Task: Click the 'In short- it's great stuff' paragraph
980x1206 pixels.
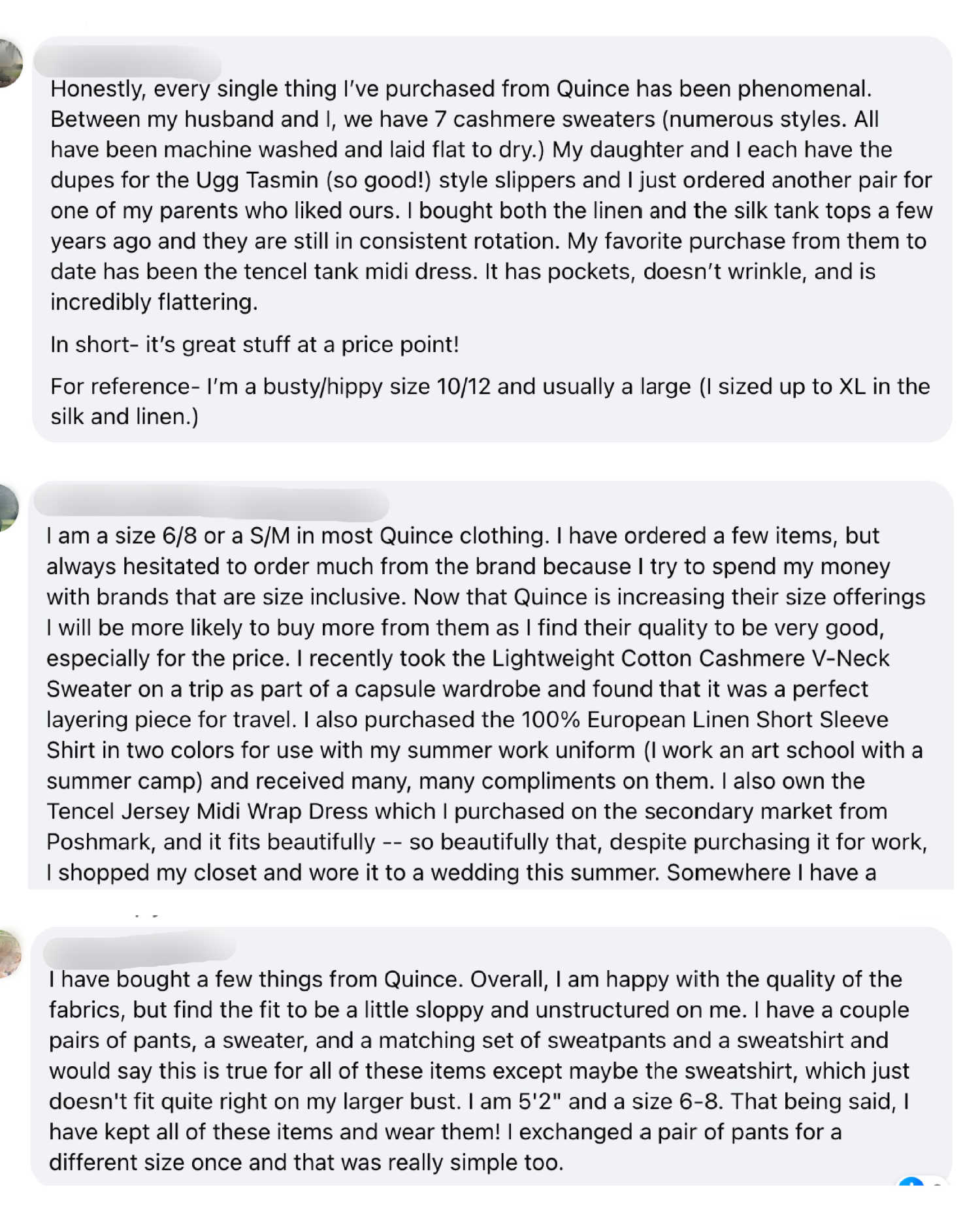Action: point(255,344)
